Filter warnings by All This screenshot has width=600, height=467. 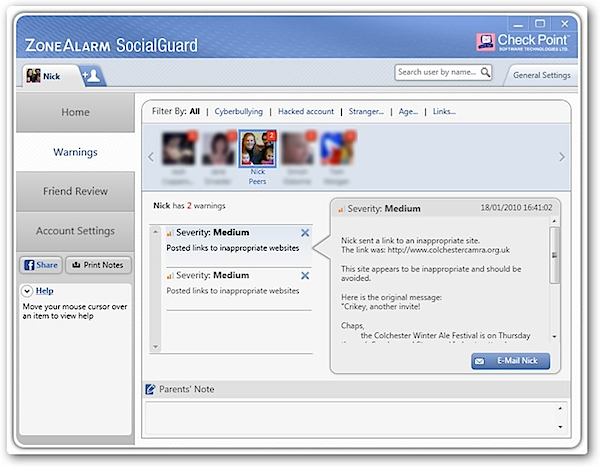click(x=195, y=111)
